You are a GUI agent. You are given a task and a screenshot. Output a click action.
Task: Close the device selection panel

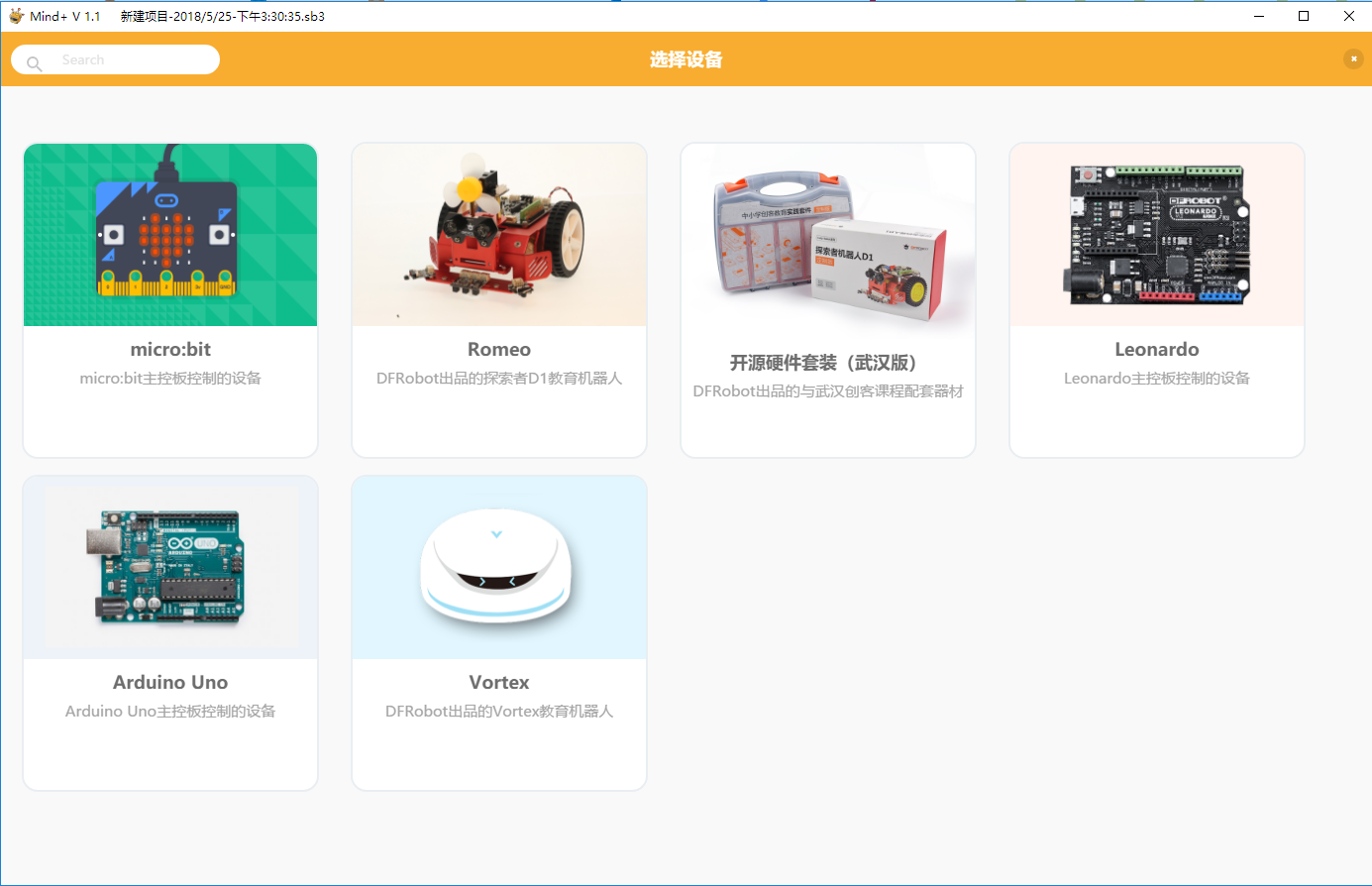[1353, 59]
